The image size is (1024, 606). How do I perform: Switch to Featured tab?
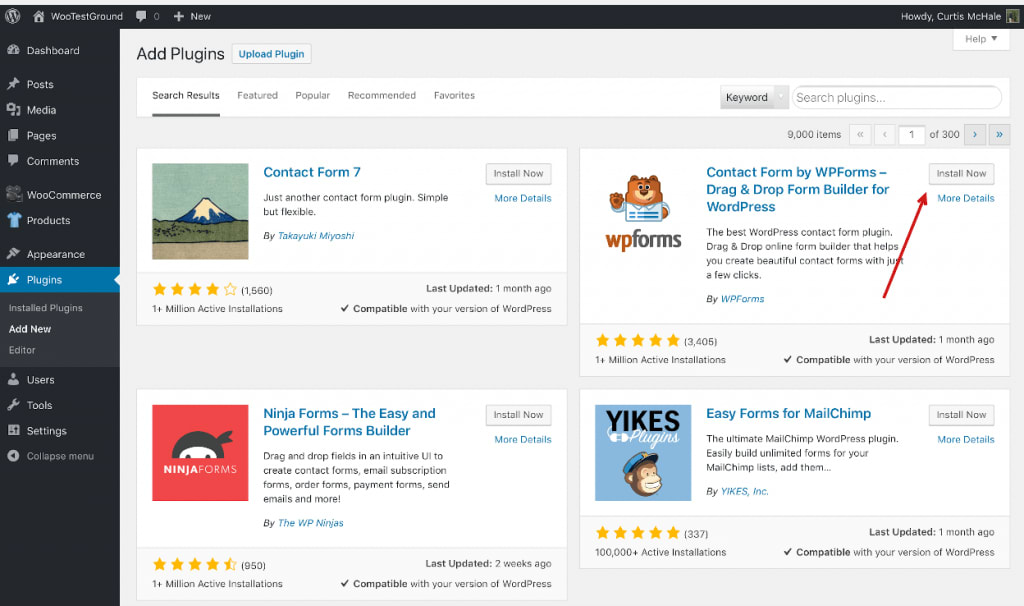(257, 95)
